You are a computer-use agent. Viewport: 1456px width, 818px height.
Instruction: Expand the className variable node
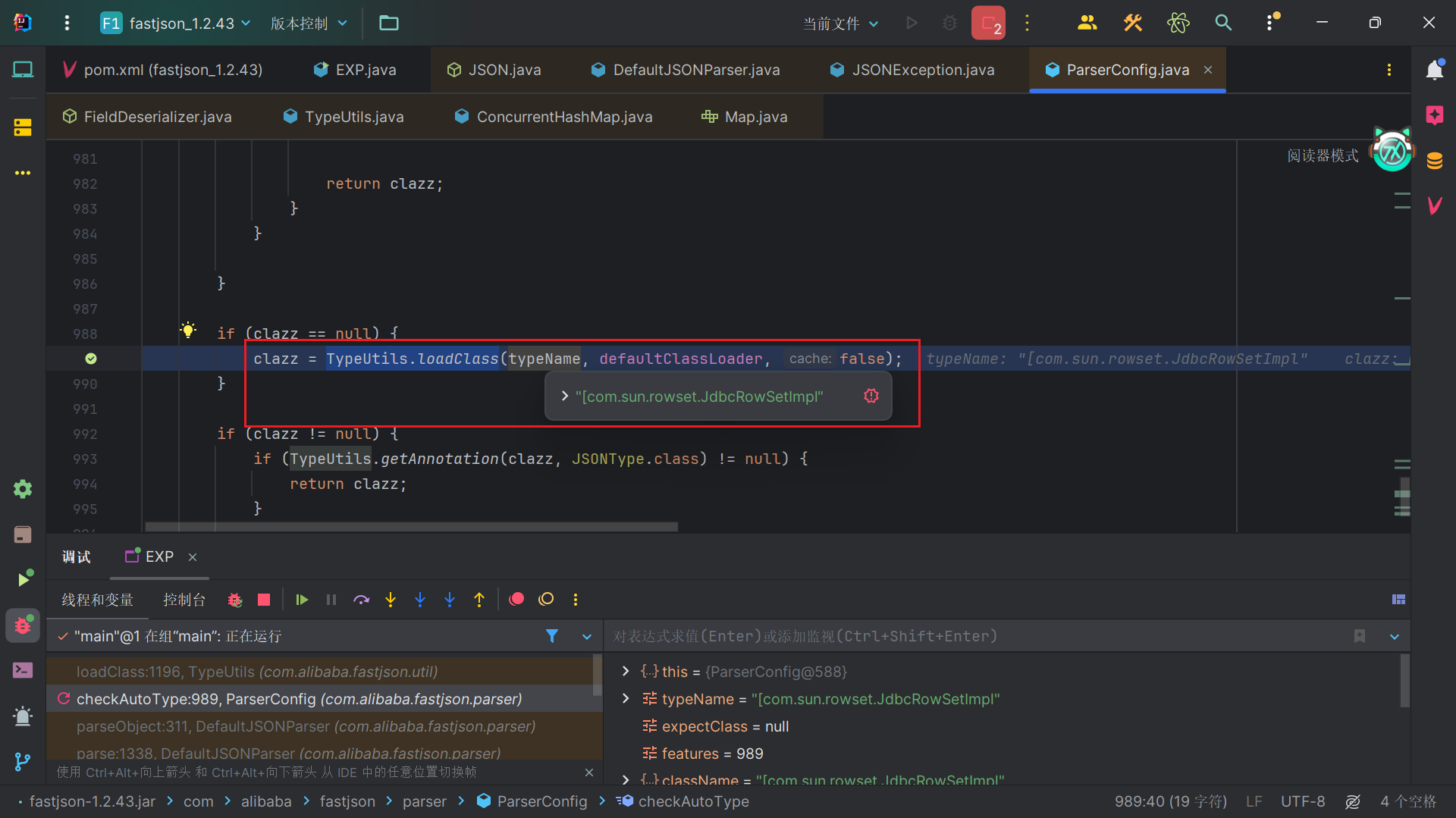626,779
